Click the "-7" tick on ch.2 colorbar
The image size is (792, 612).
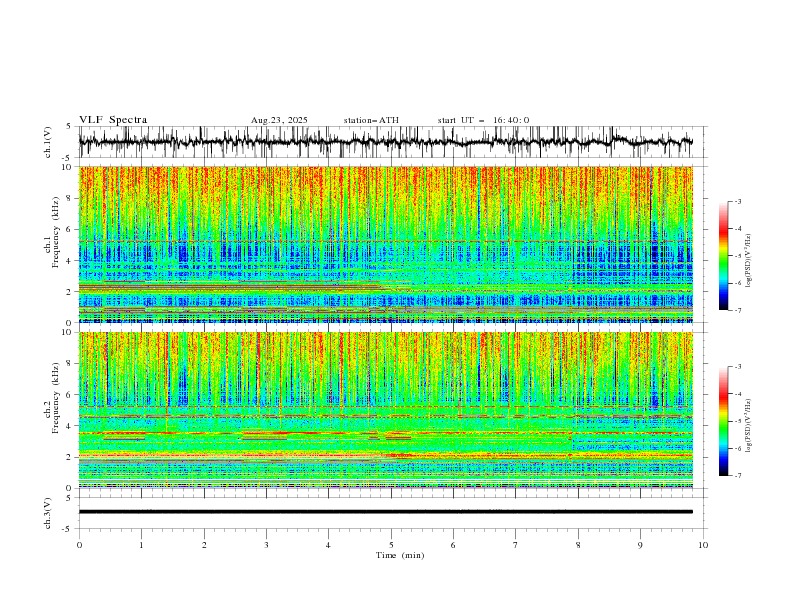pyautogui.click(x=738, y=476)
